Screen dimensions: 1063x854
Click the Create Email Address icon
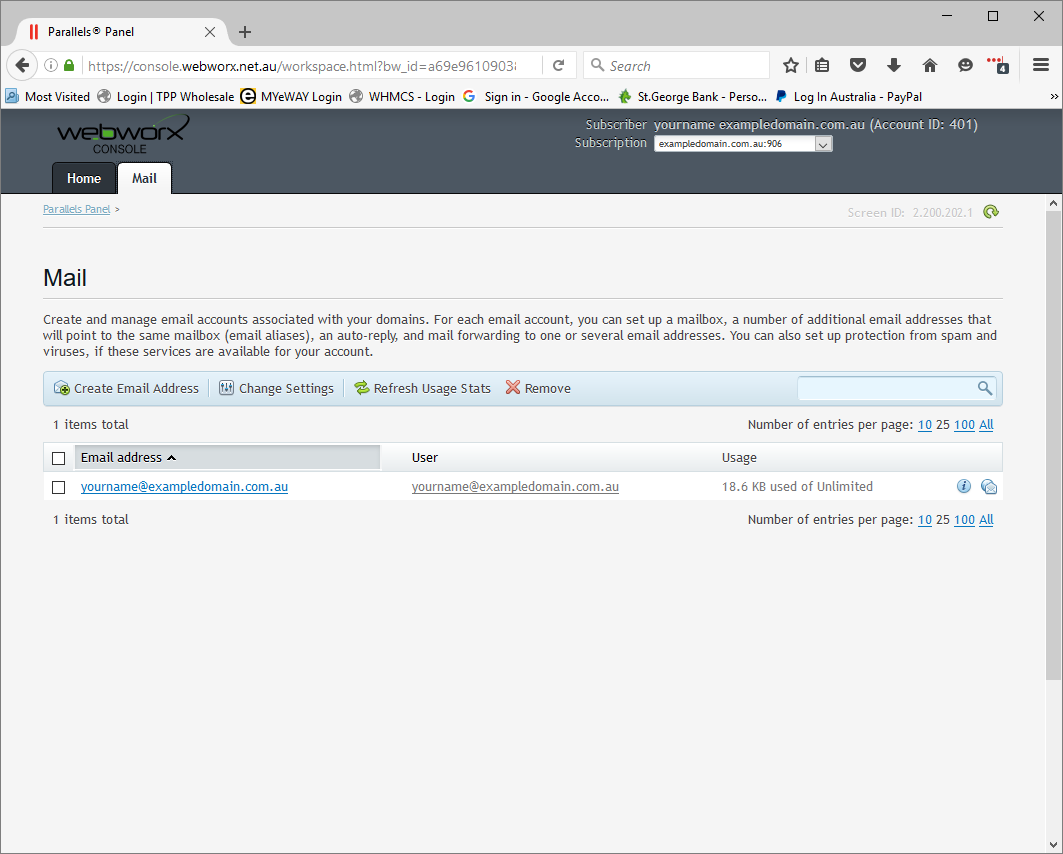point(62,388)
